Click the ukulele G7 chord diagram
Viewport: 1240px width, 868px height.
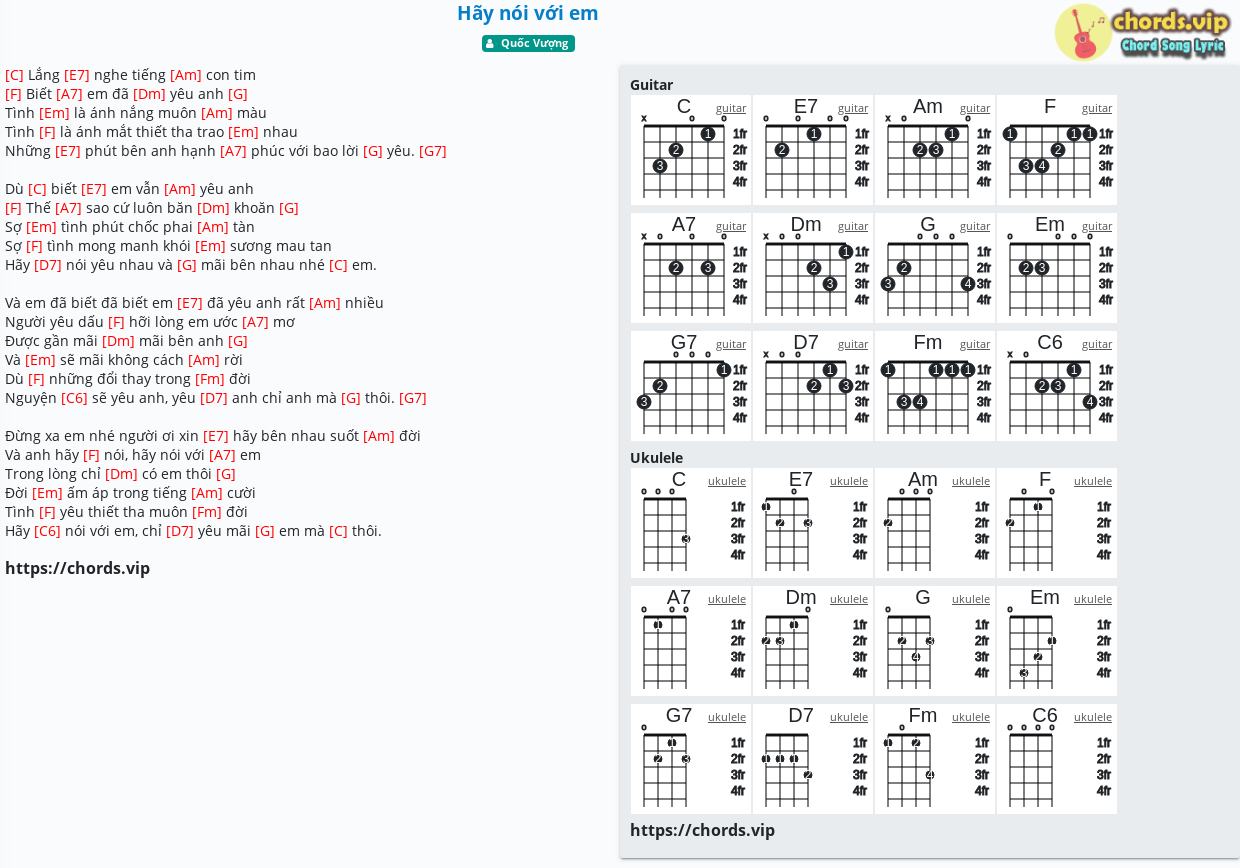[691, 759]
